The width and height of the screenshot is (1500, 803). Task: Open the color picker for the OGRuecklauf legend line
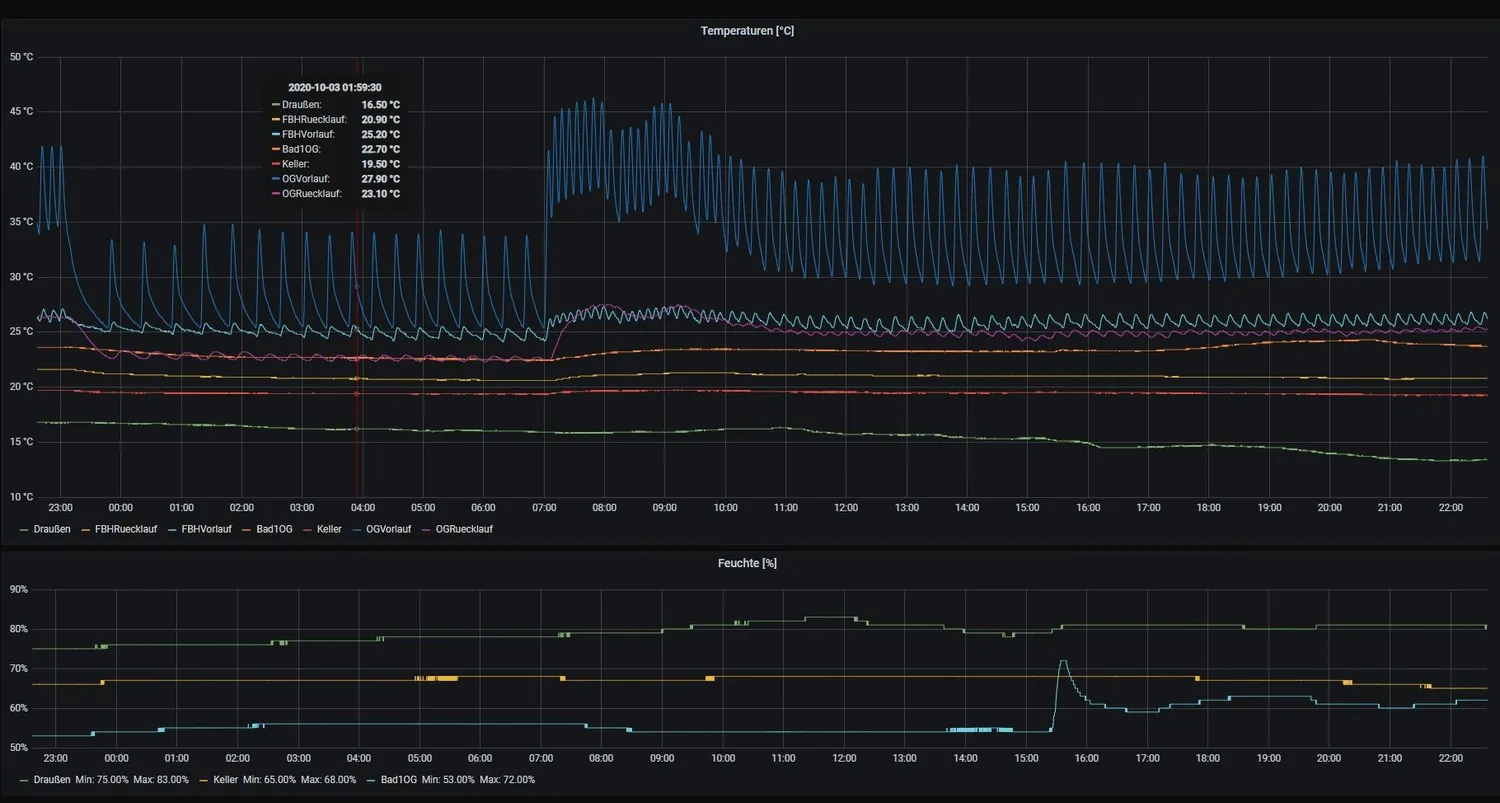(428, 529)
